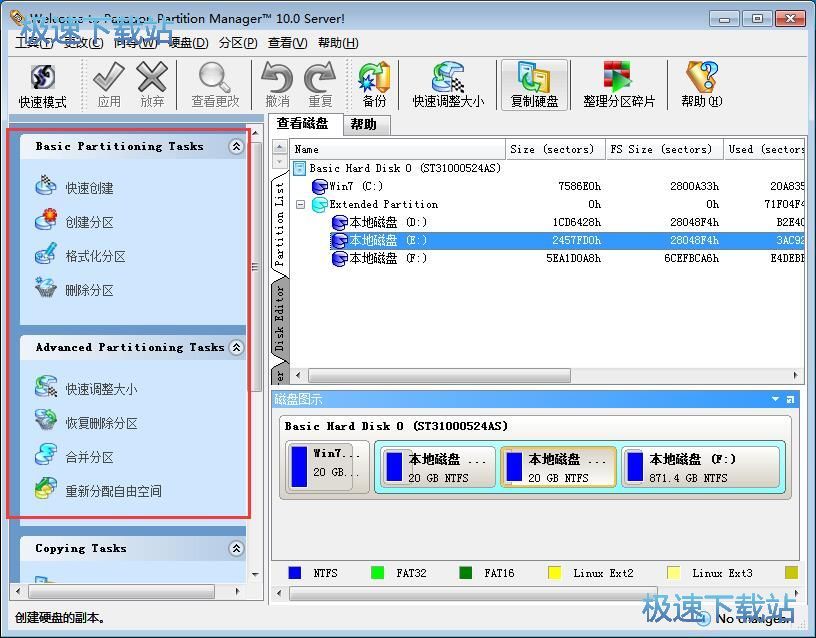Click the 应用 apply checkmark icon

click(109, 85)
